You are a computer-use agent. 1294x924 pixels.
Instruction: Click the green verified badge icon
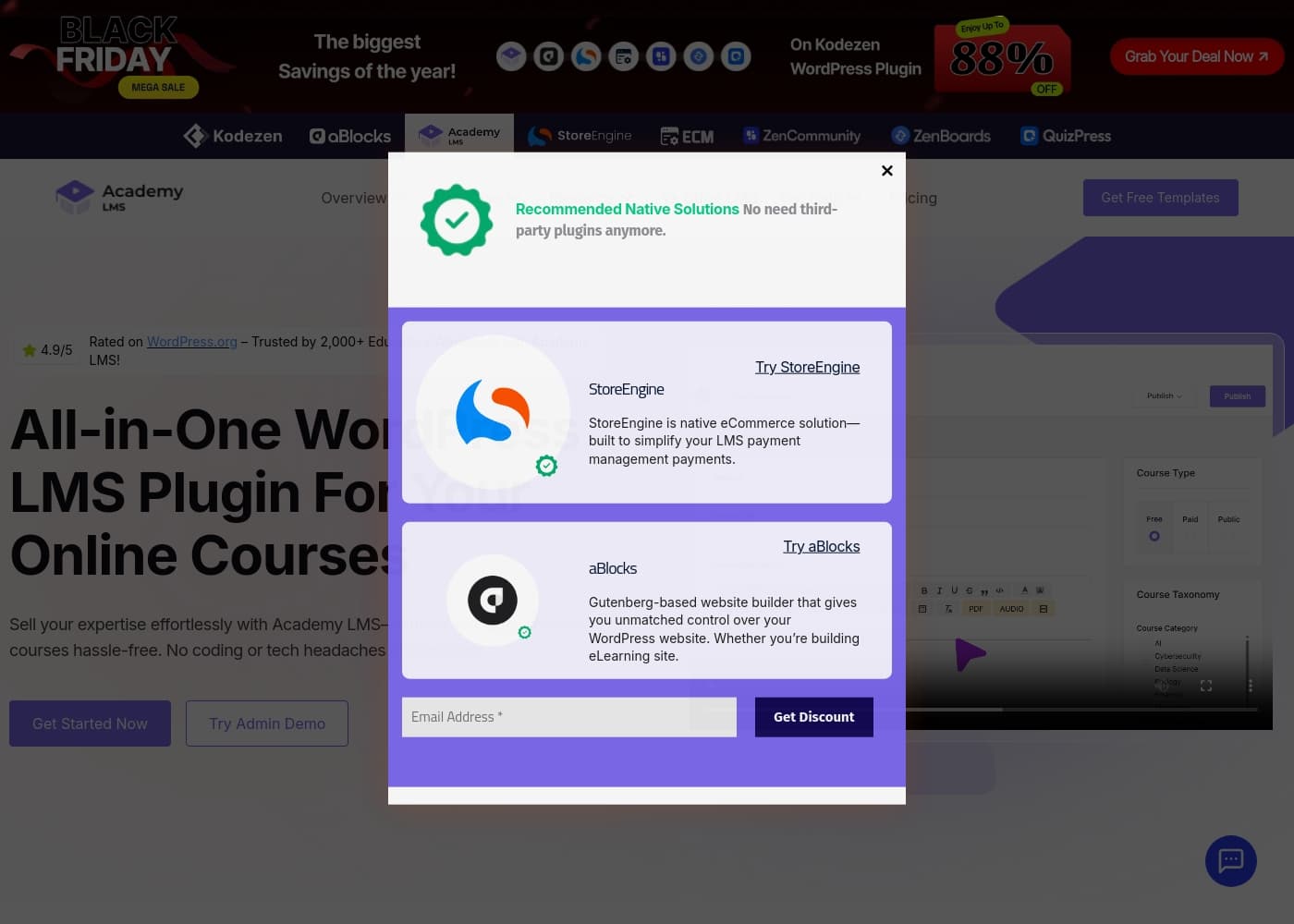[457, 220]
